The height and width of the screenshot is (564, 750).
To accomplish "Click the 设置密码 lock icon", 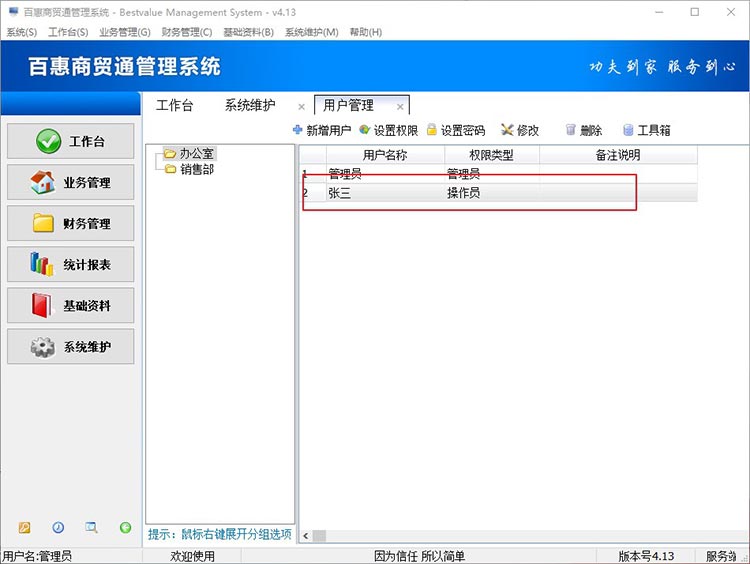I will tap(432, 130).
